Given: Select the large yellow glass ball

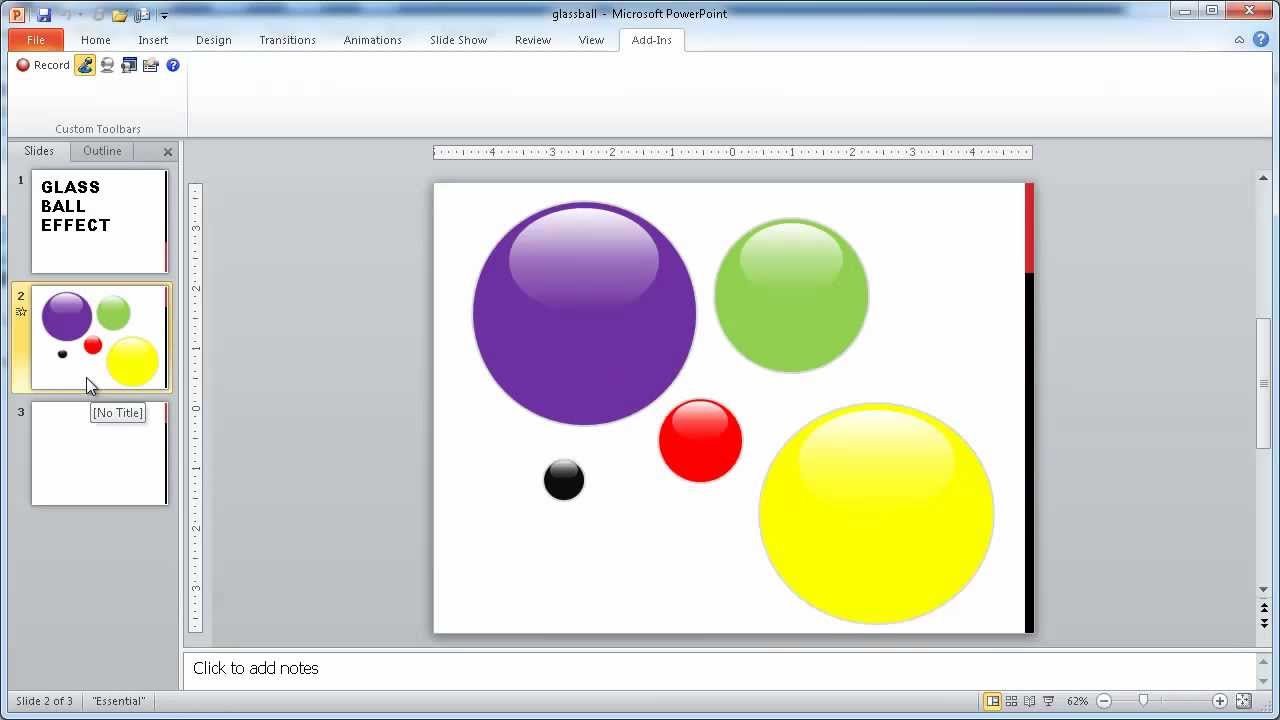Looking at the screenshot, I should (x=876, y=514).
